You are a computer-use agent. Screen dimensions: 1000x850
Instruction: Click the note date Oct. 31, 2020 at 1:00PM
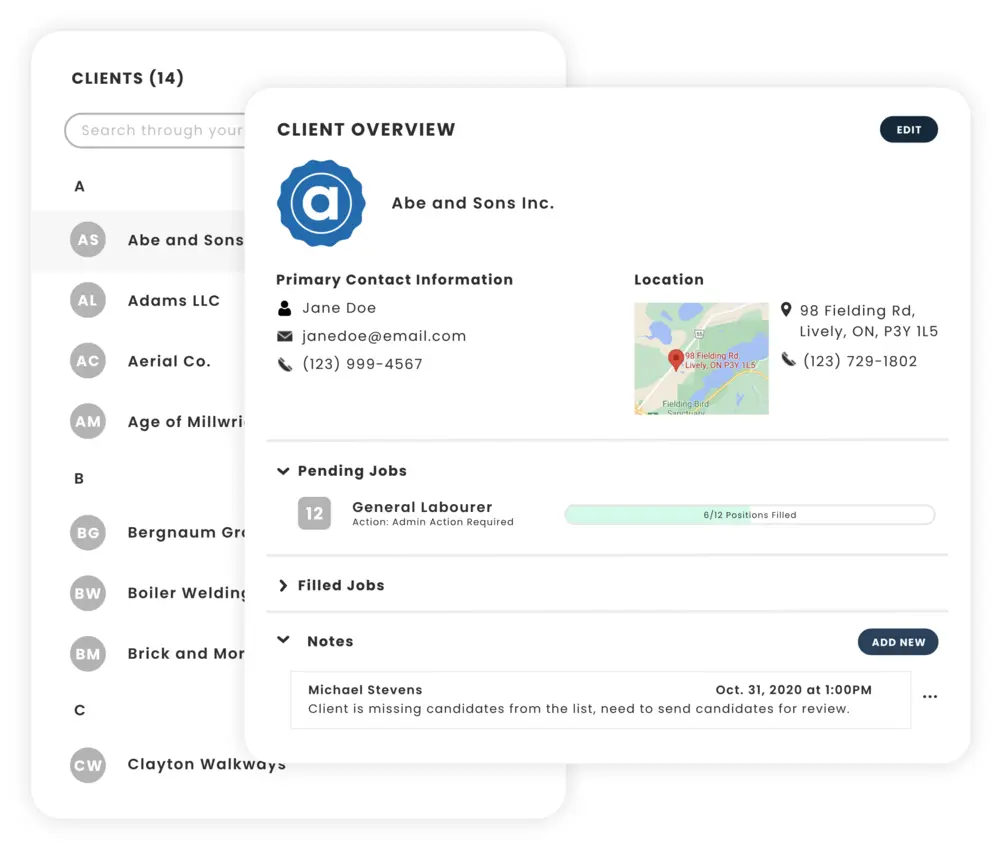coord(793,690)
